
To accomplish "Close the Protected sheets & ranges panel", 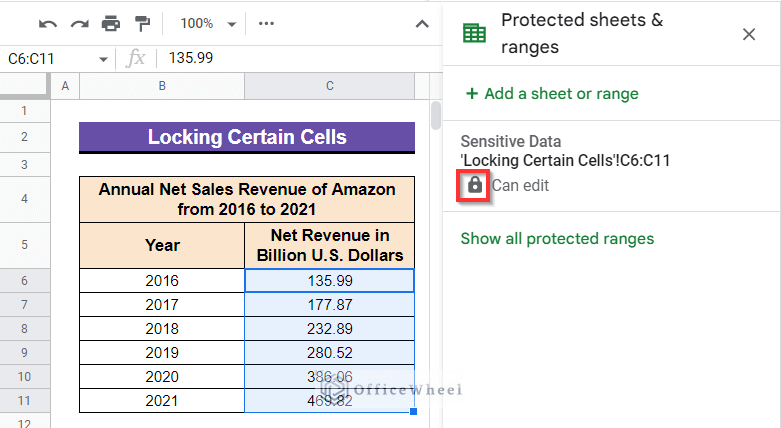I will click(749, 34).
